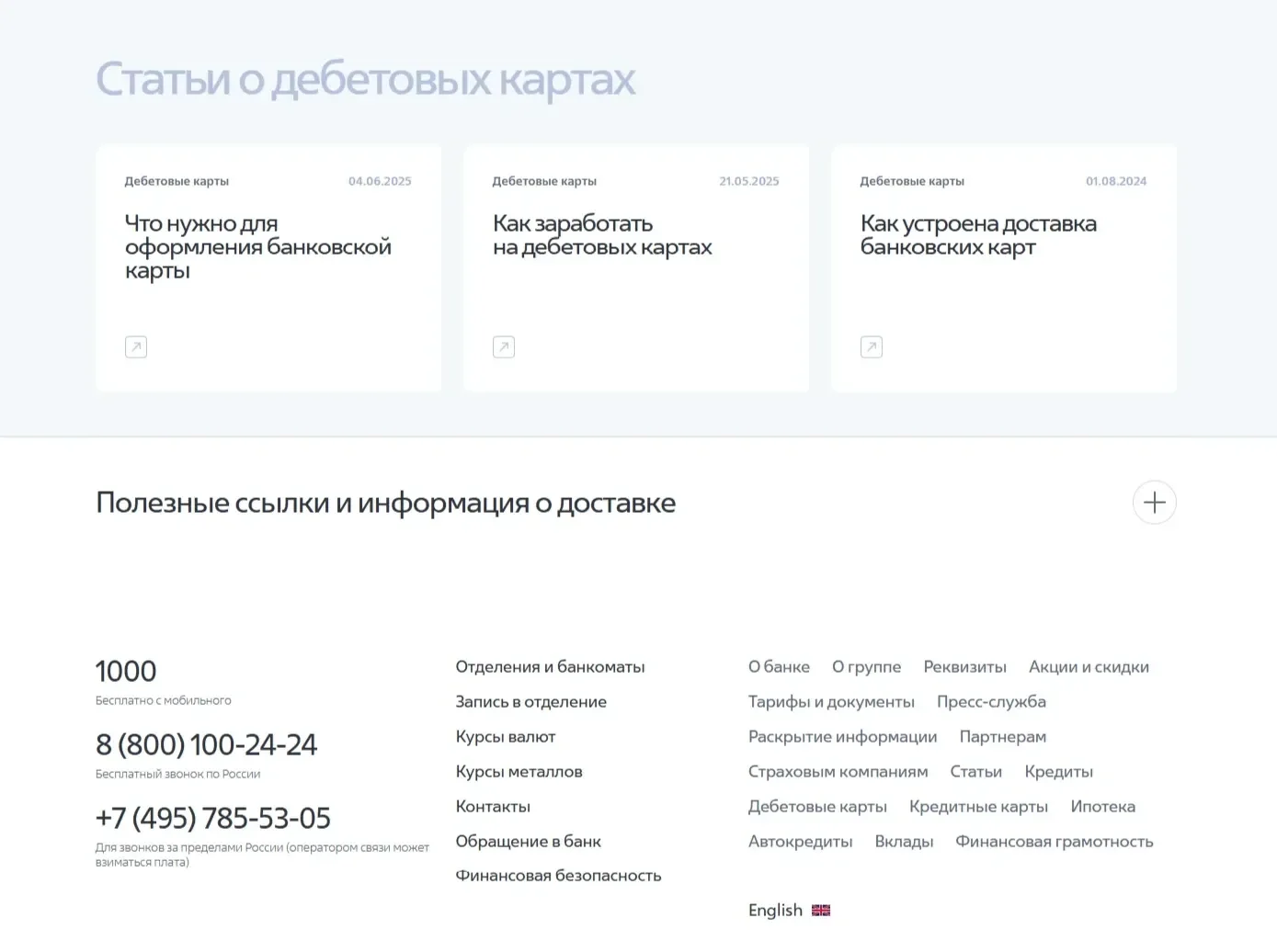Go to 'Курсы валют'
Screen dimensions: 1277x952
506,737
